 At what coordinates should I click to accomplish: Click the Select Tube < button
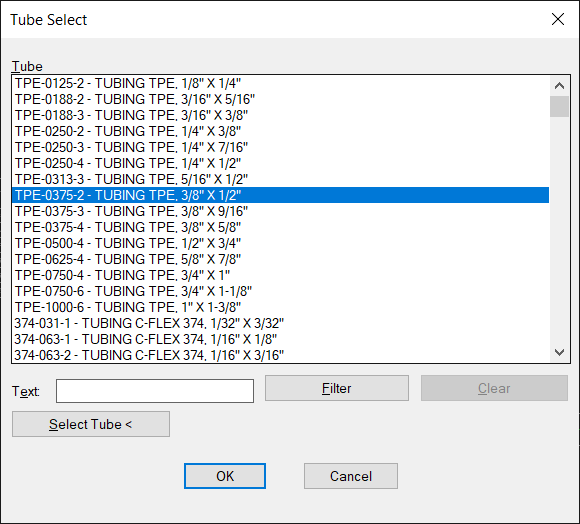pos(91,424)
